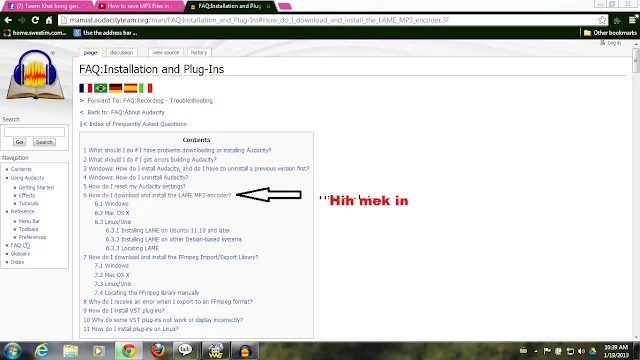Open contents item 1 about downloading problems
The height and width of the screenshot is (360, 640).
coord(177,150)
